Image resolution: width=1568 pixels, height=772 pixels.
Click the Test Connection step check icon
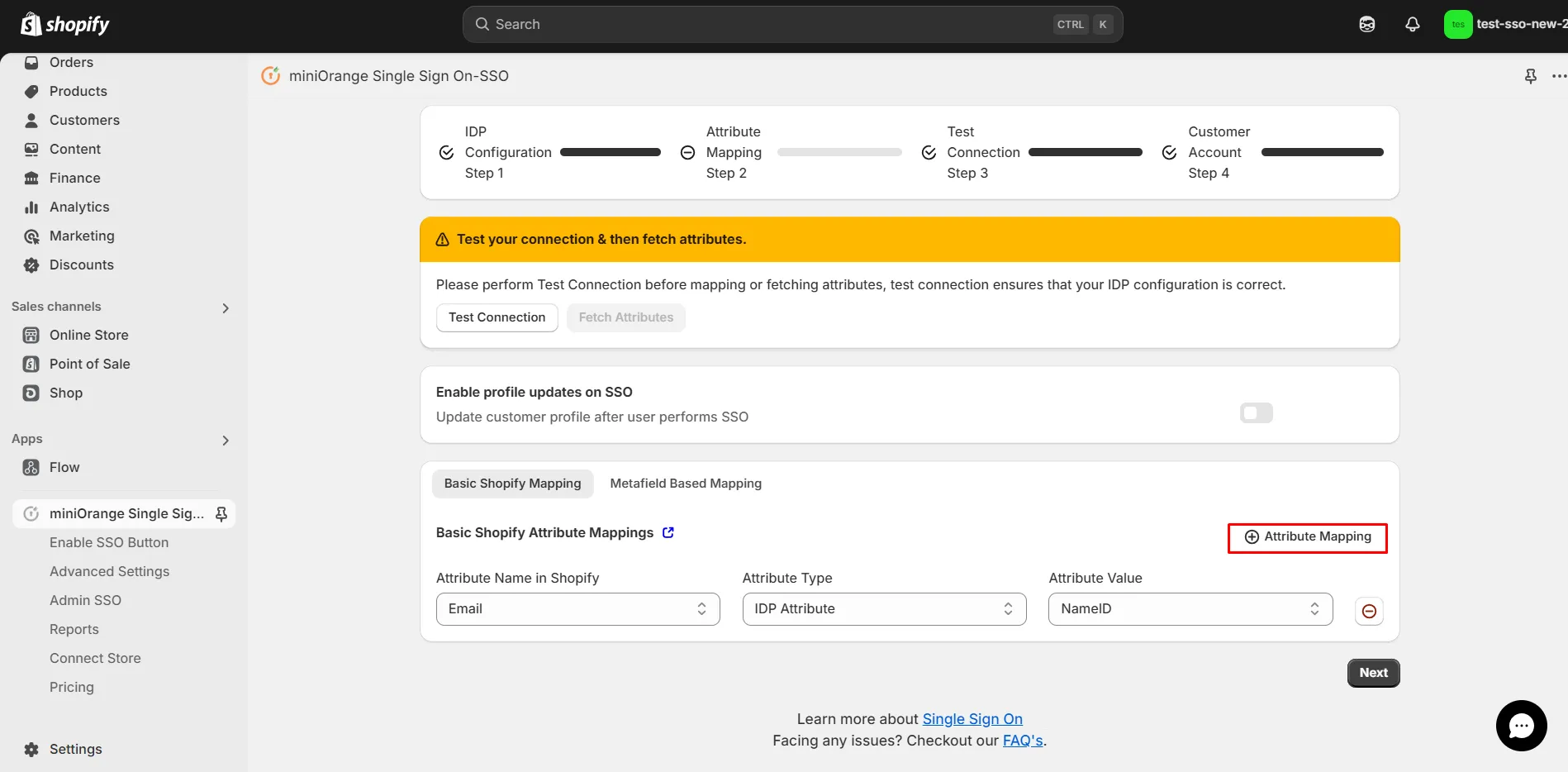(x=929, y=152)
